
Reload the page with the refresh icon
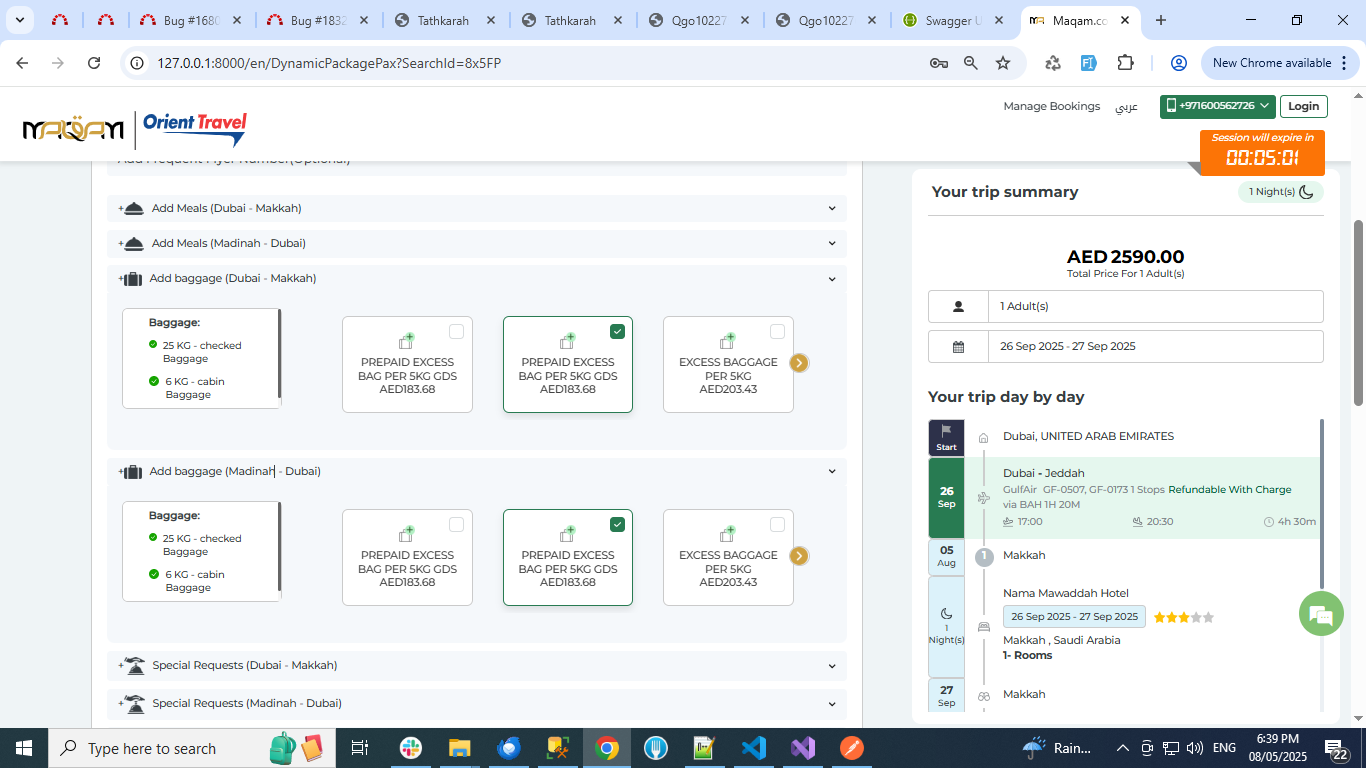coord(94,63)
